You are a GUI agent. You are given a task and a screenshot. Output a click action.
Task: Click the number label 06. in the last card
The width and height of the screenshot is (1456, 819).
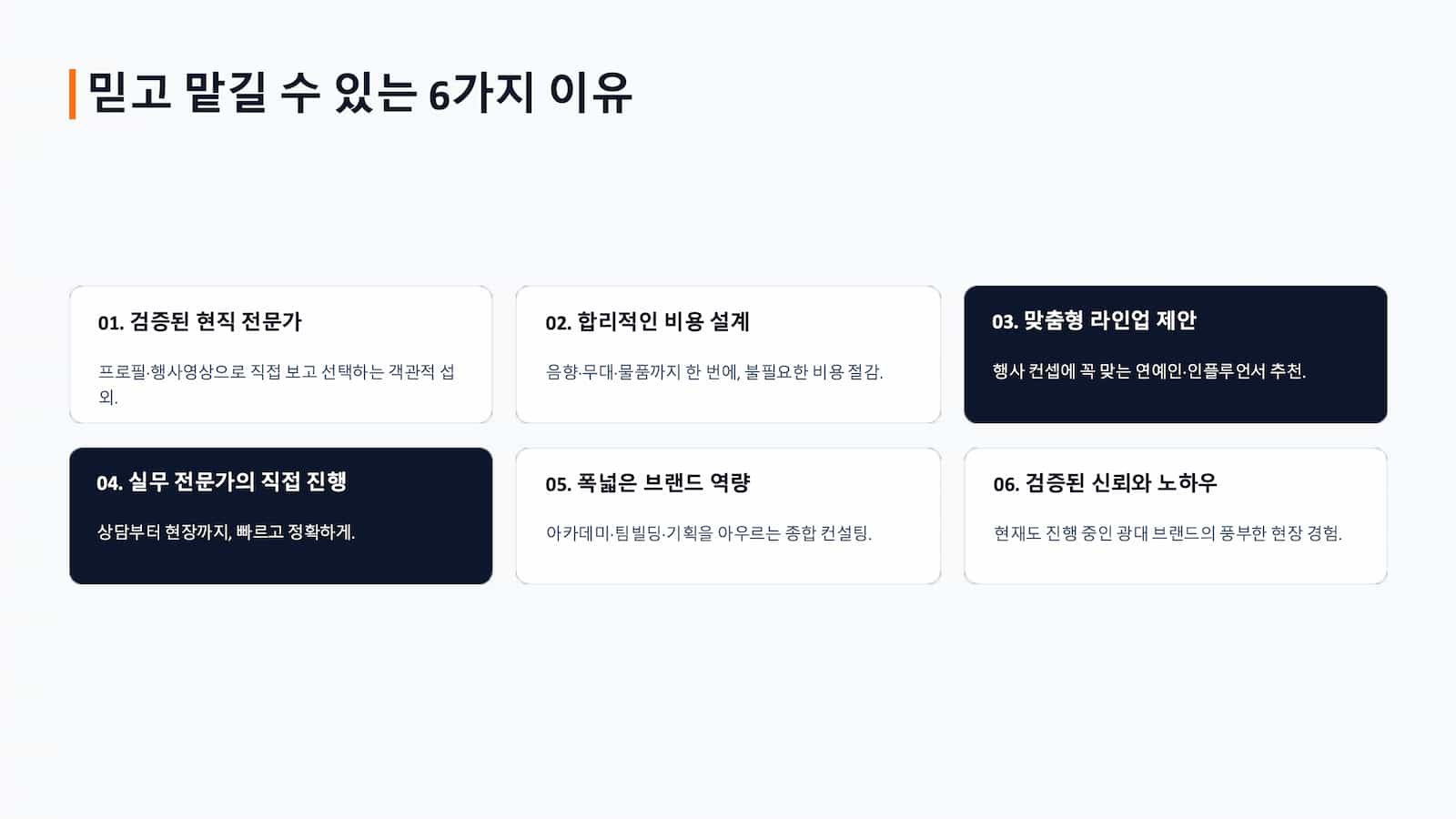[x=1006, y=484]
